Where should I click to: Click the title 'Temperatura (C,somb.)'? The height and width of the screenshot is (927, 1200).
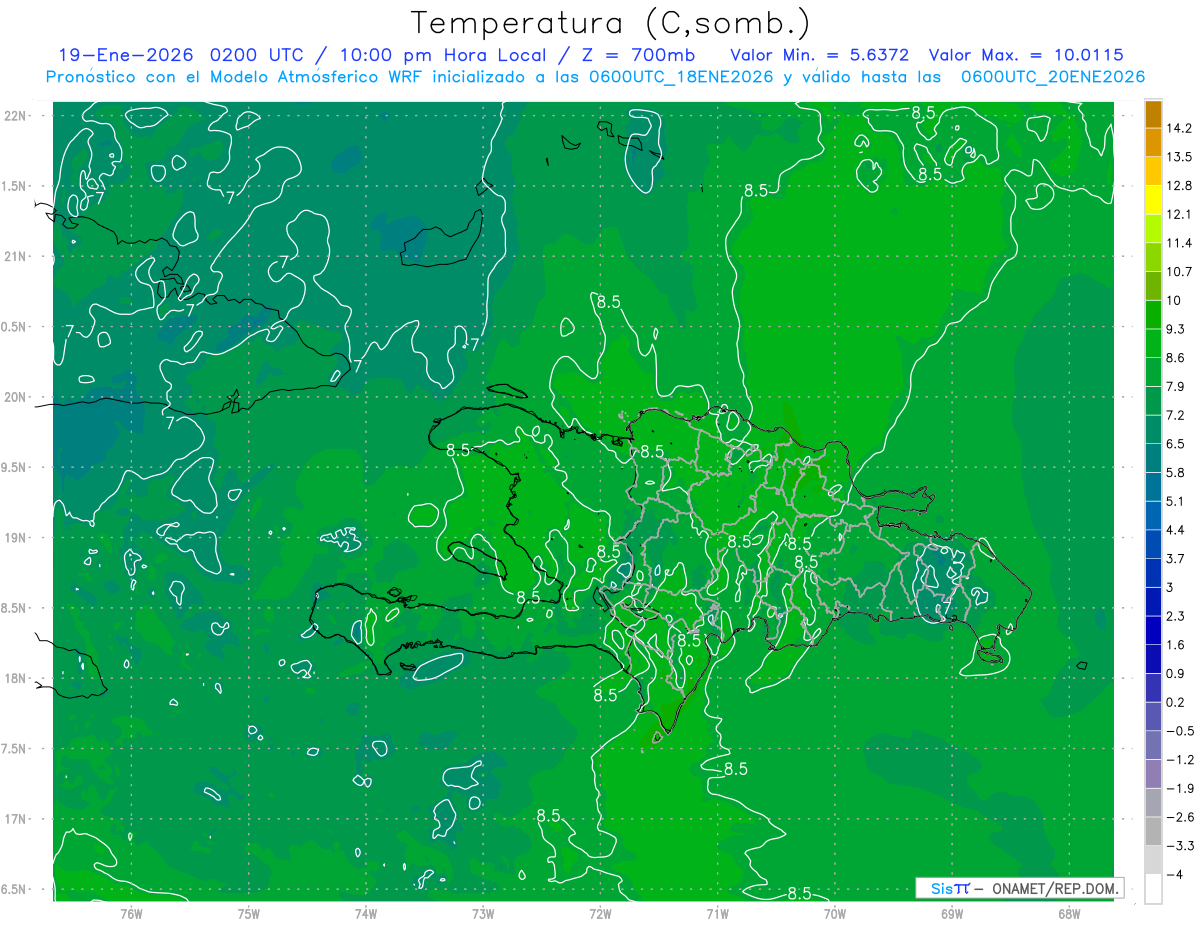coord(610,23)
